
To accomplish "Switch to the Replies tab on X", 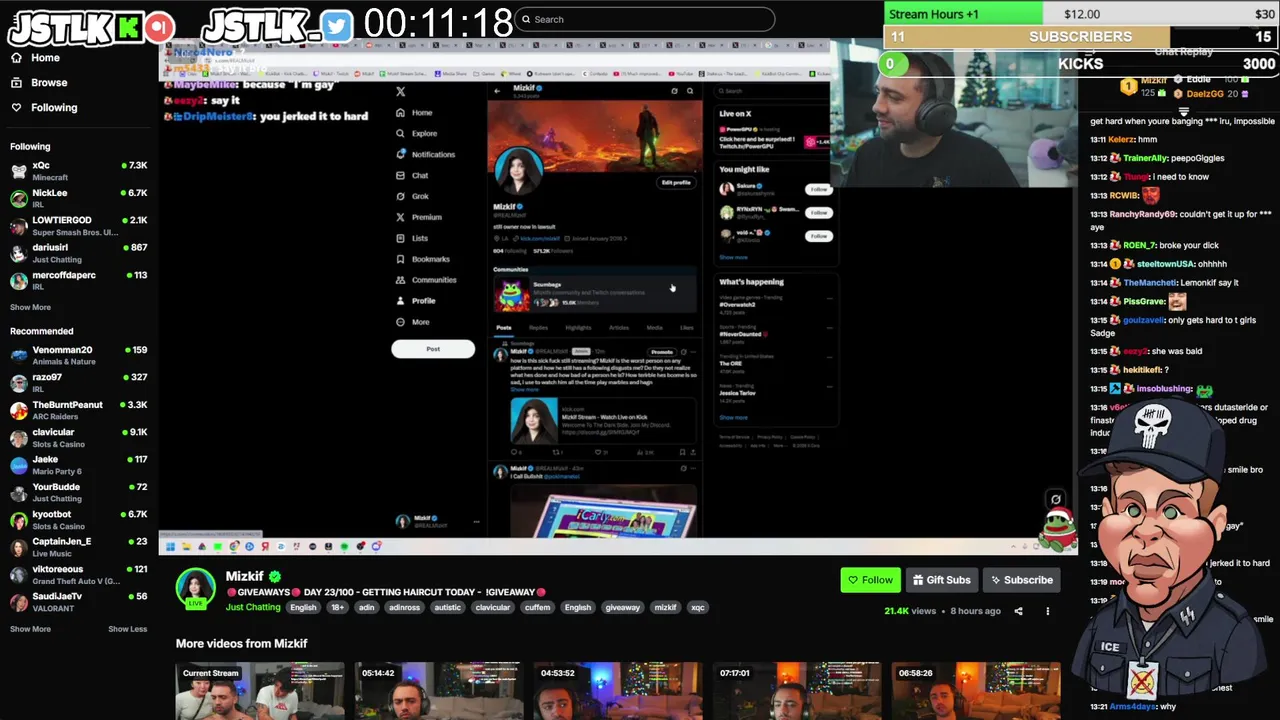I will [x=538, y=327].
